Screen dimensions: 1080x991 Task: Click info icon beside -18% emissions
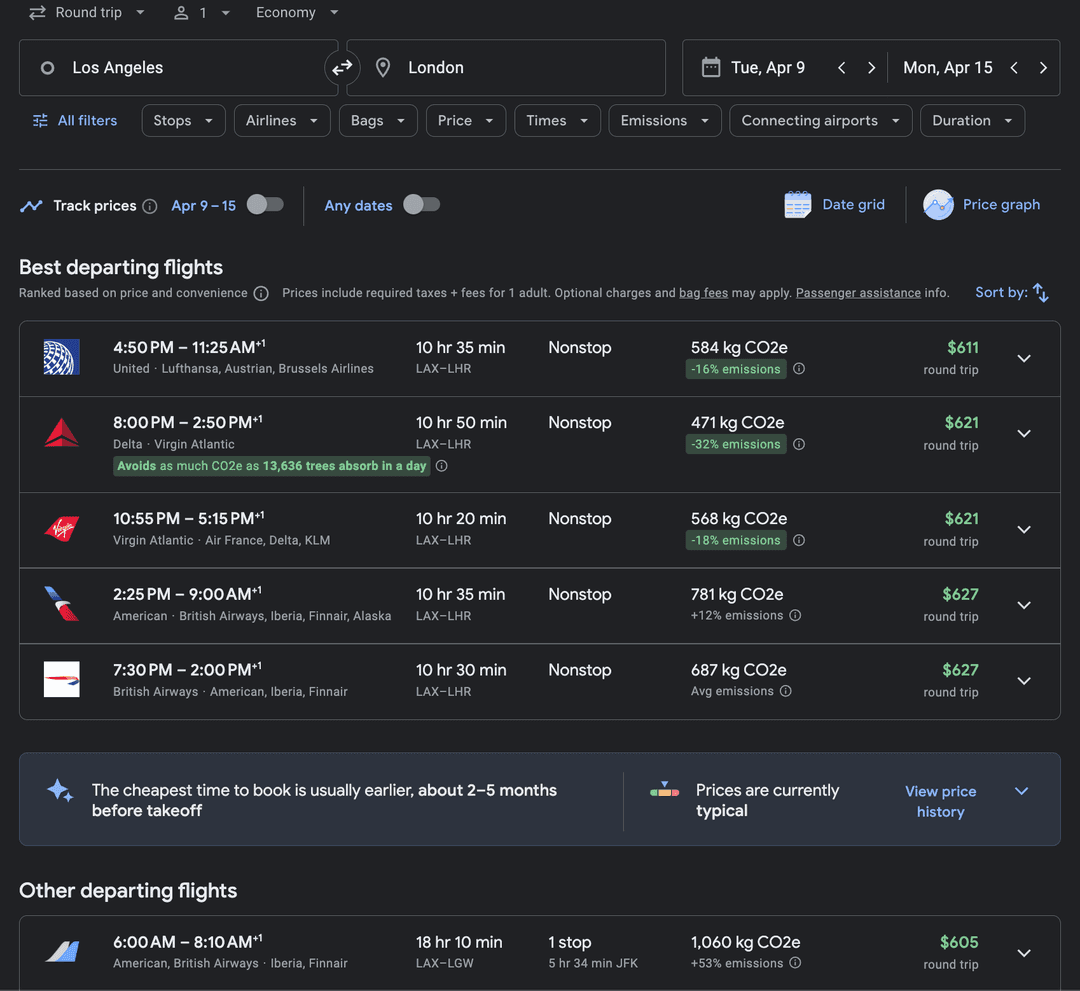pyautogui.click(x=799, y=540)
